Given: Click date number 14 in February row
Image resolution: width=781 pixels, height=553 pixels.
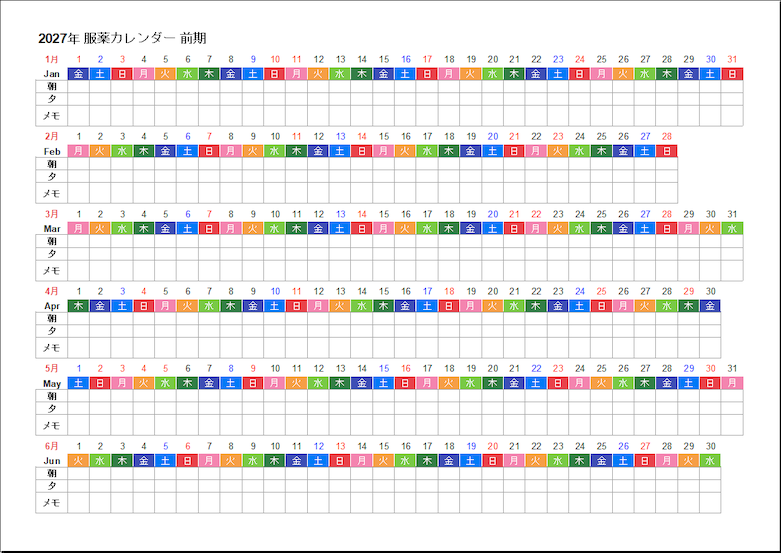Looking at the screenshot, I should point(362,137).
